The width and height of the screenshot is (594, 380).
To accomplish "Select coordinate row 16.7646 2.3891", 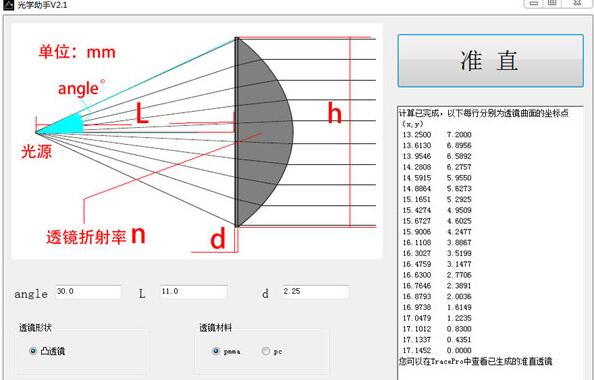I will tap(437, 286).
